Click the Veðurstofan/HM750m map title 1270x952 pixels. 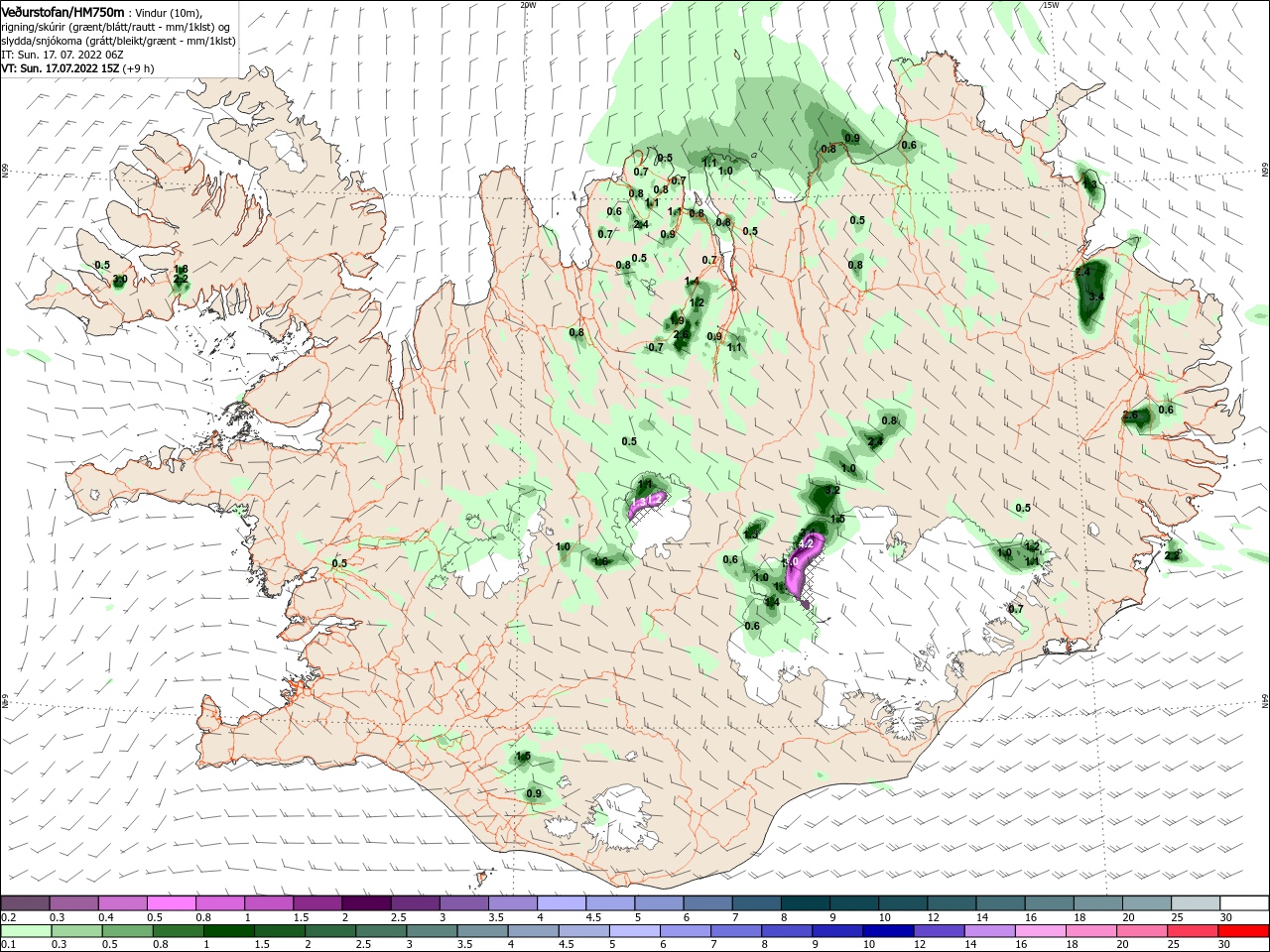click(x=63, y=11)
